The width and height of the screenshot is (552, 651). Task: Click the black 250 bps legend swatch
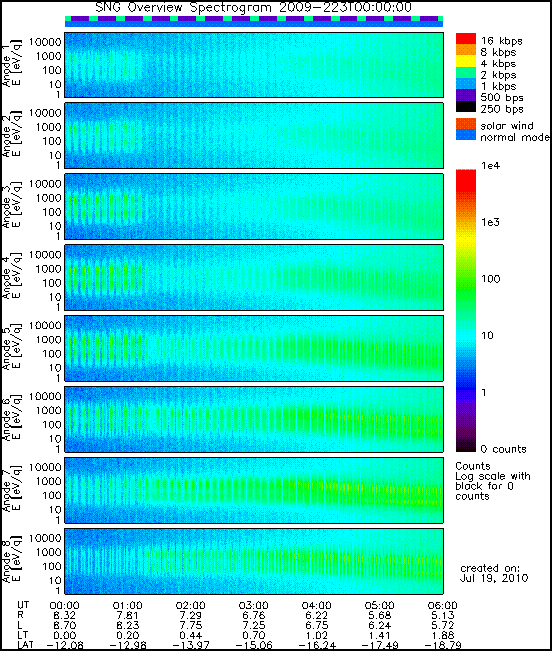click(x=466, y=106)
